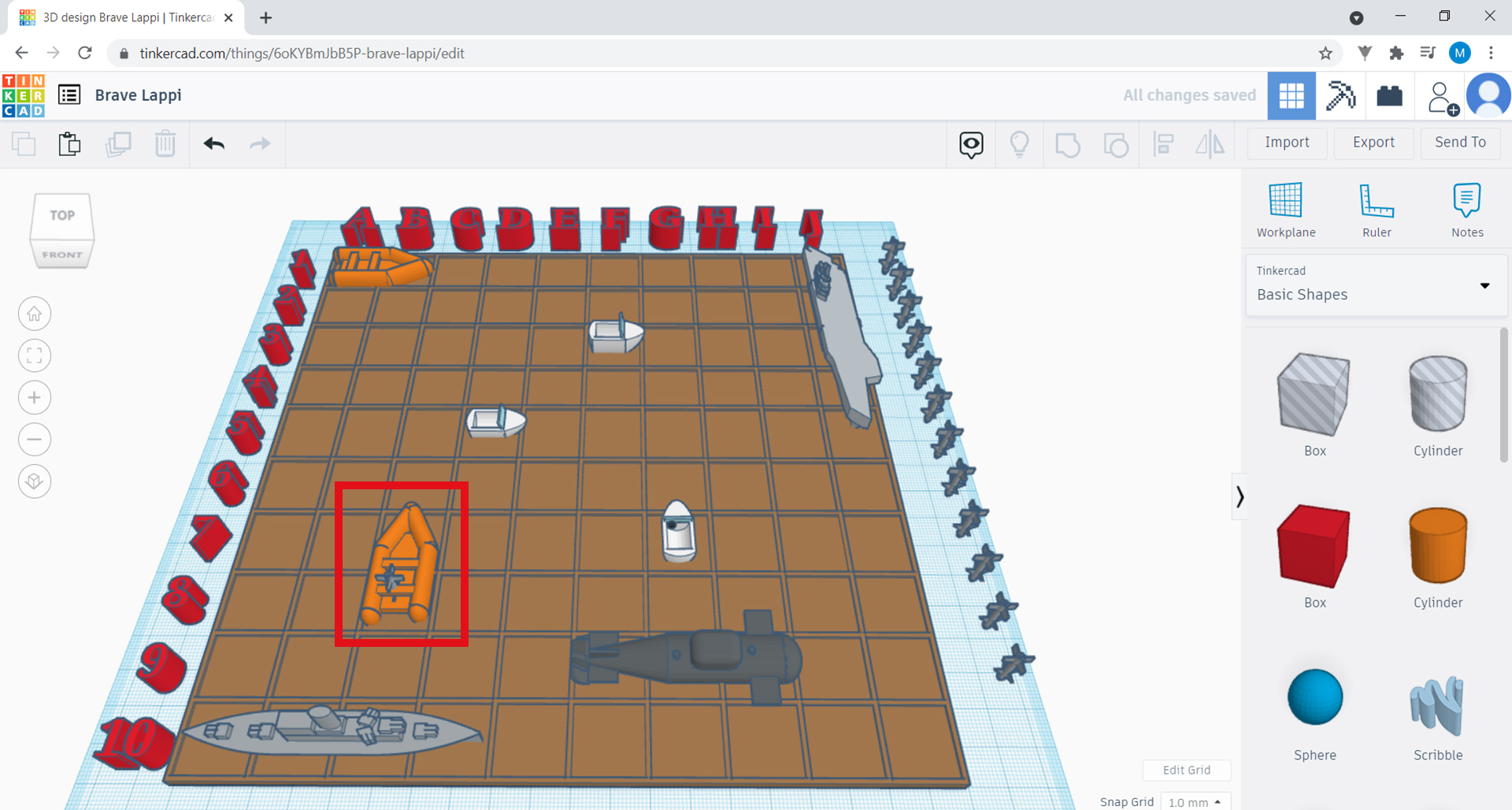Zoom in with plus button
Screen dimensions: 1512x810
click(35, 398)
